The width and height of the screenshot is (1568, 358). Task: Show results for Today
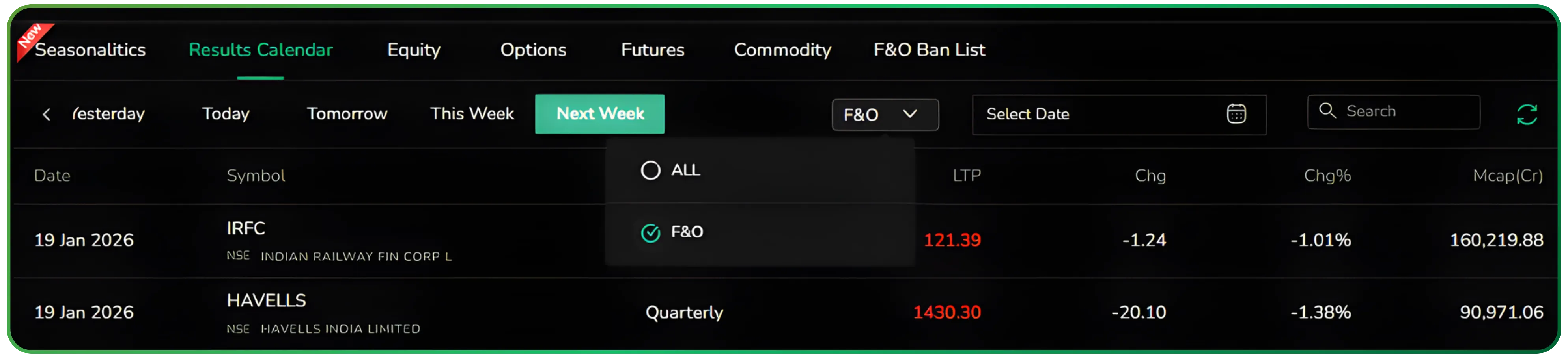[226, 114]
